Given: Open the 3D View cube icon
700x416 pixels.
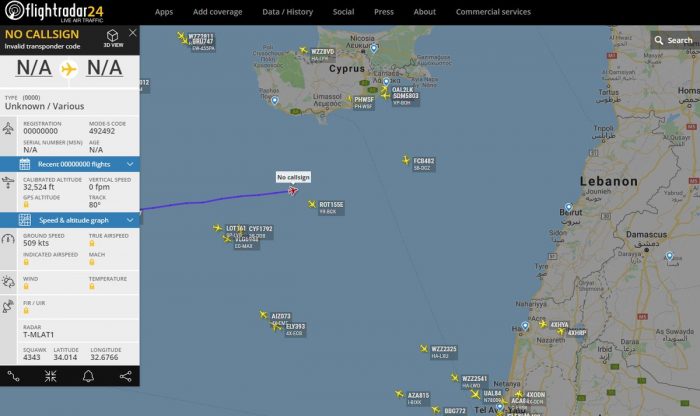Looking at the screenshot, I should pos(113,38).
